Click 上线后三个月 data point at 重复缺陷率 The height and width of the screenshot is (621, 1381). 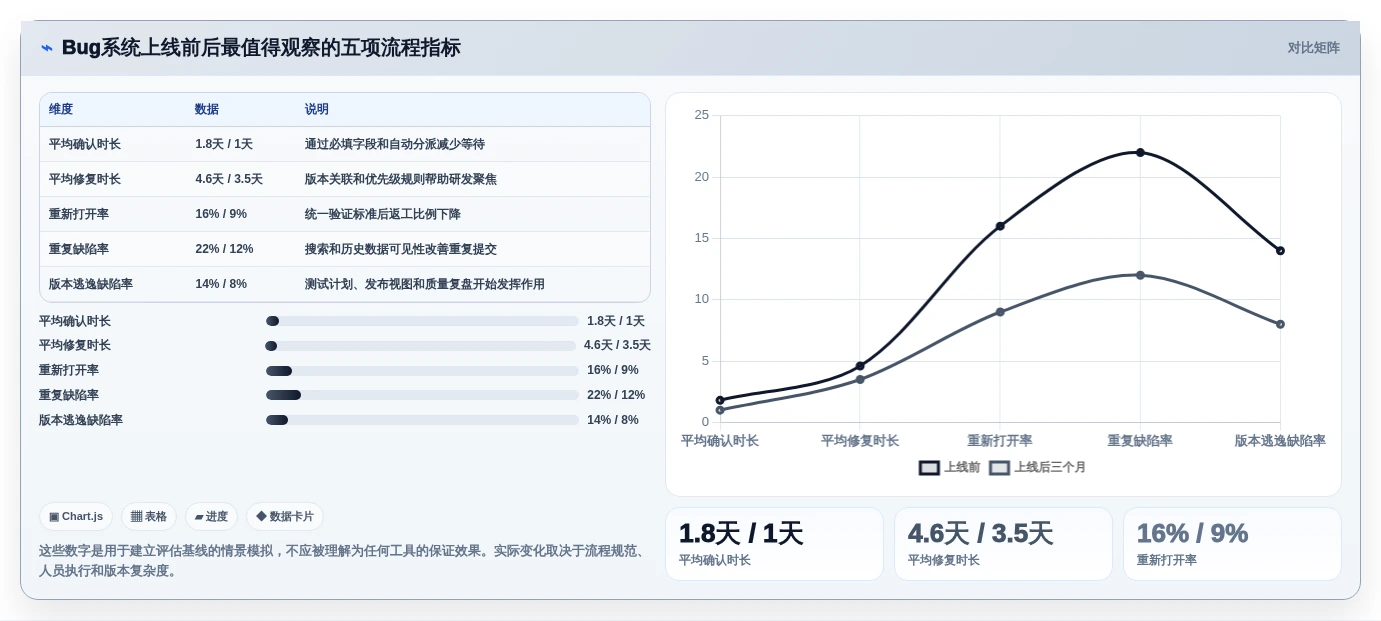point(1140,275)
